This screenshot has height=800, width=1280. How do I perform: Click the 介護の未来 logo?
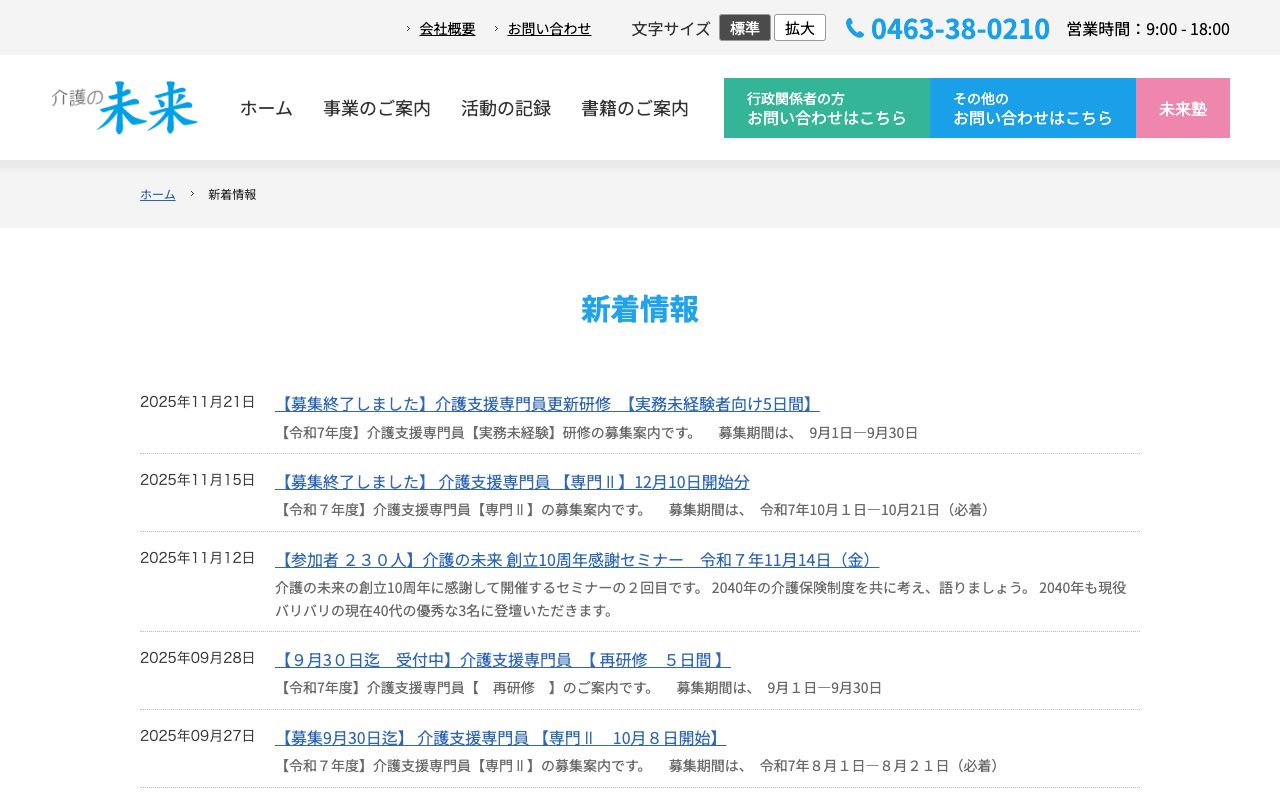click(x=123, y=107)
